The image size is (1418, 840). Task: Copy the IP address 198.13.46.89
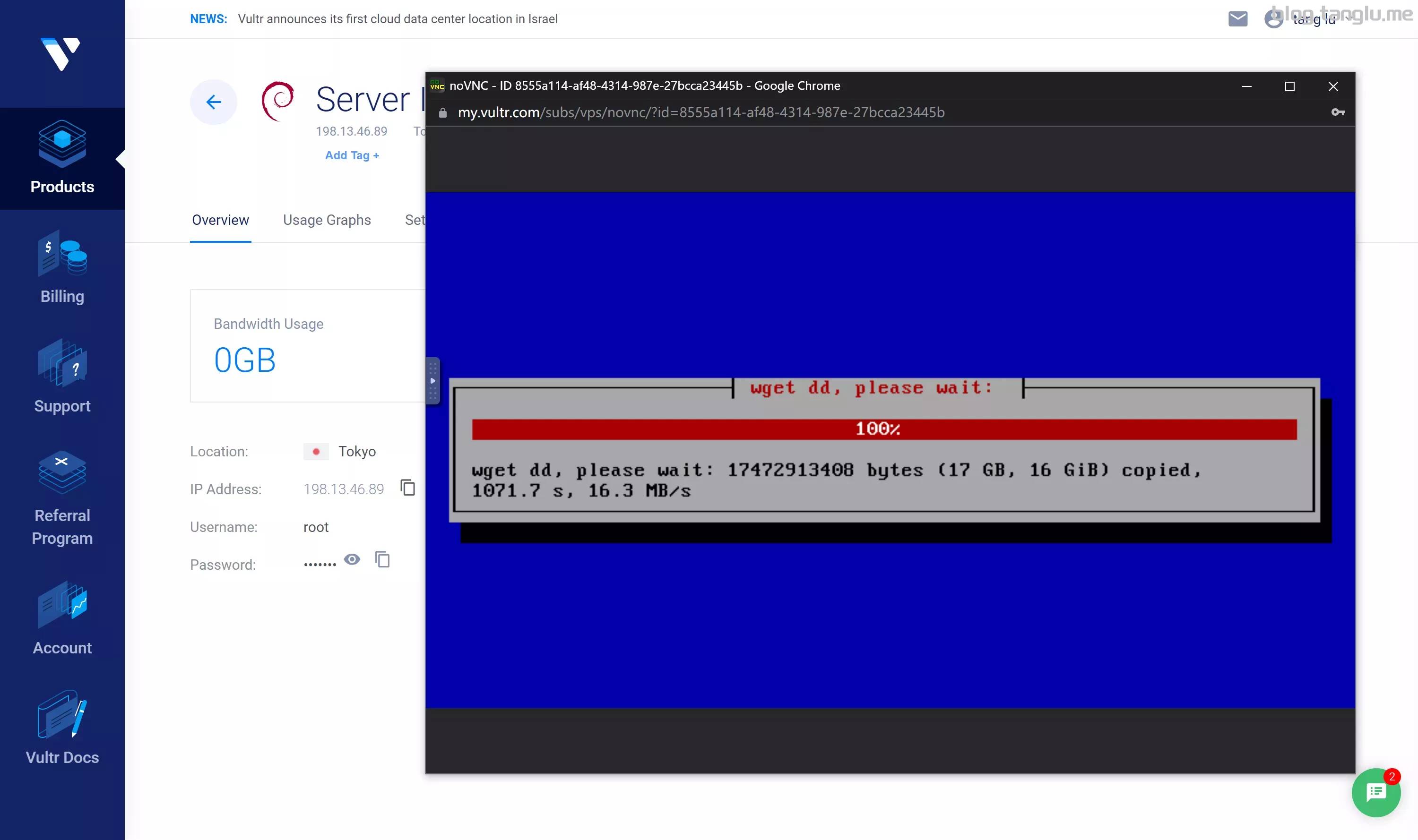408,488
